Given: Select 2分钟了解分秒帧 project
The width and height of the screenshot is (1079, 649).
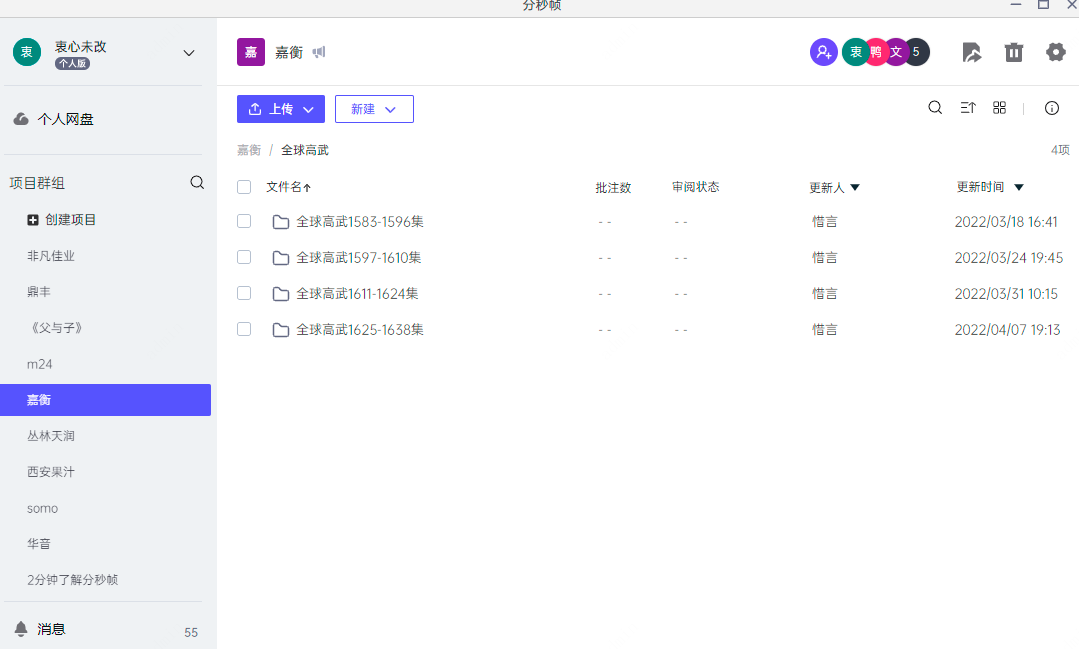Looking at the screenshot, I should click(x=72, y=580).
